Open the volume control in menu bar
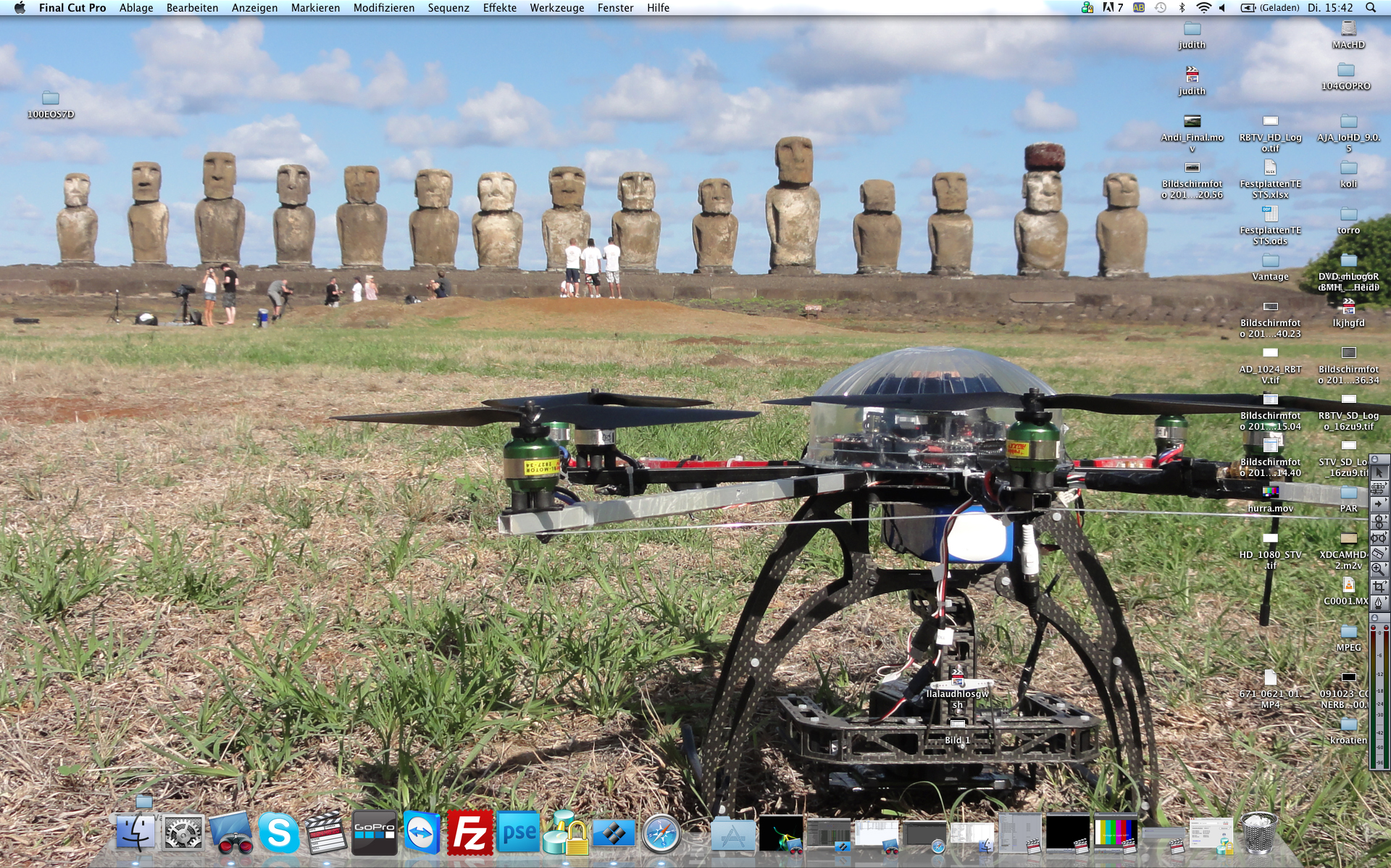The image size is (1391, 868). pyautogui.click(x=1223, y=8)
